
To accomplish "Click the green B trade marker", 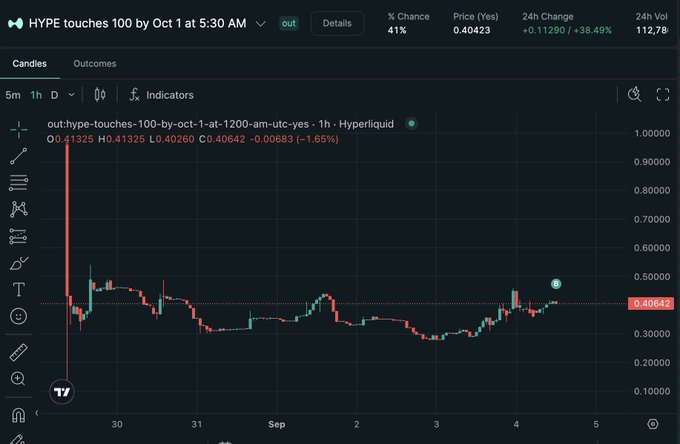I will (556, 284).
